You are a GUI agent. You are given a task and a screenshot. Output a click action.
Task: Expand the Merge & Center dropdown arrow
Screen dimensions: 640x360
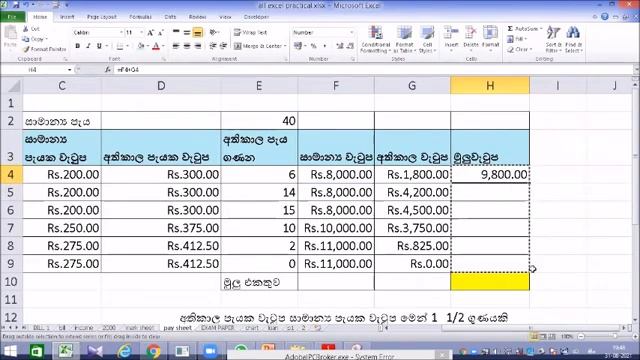coord(285,46)
